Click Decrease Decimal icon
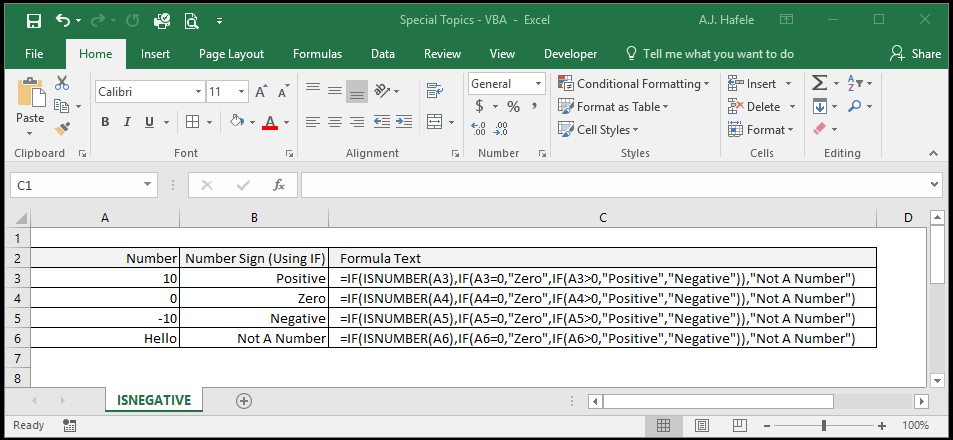Viewport: 953px width, 440px height. (501, 128)
